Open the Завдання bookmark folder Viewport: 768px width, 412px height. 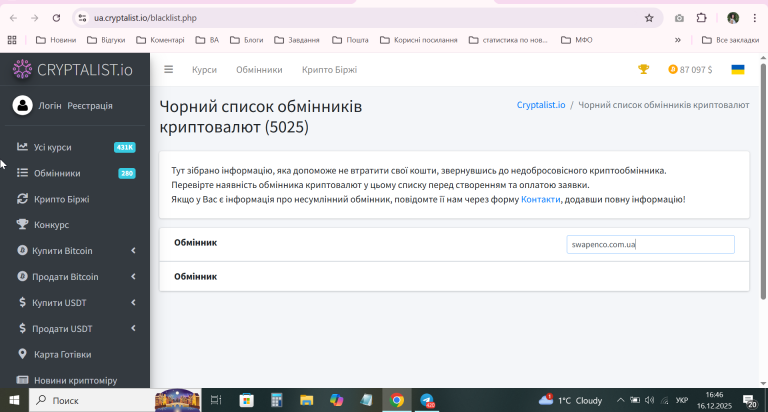point(297,40)
